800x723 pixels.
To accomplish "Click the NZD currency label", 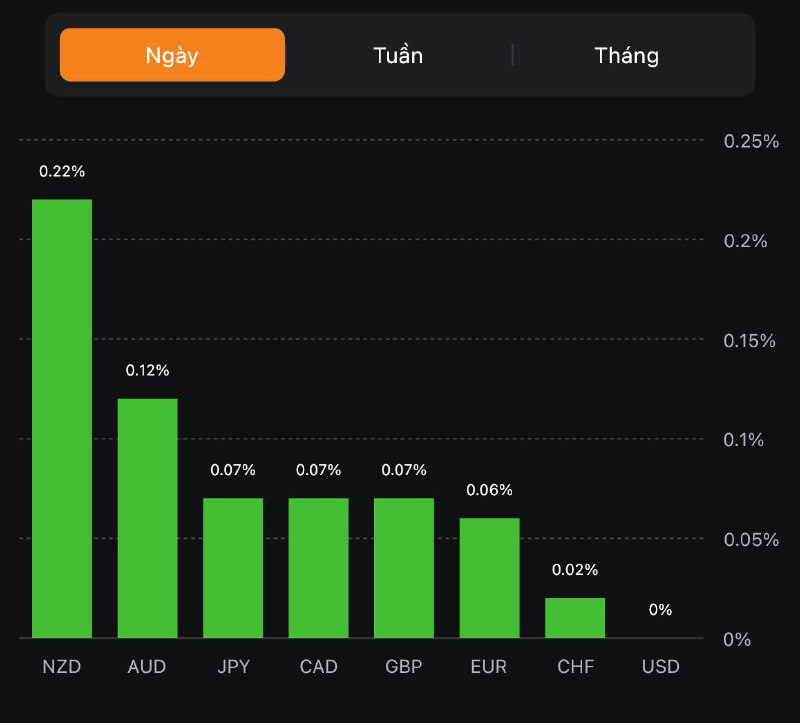I will [x=62, y=667].
